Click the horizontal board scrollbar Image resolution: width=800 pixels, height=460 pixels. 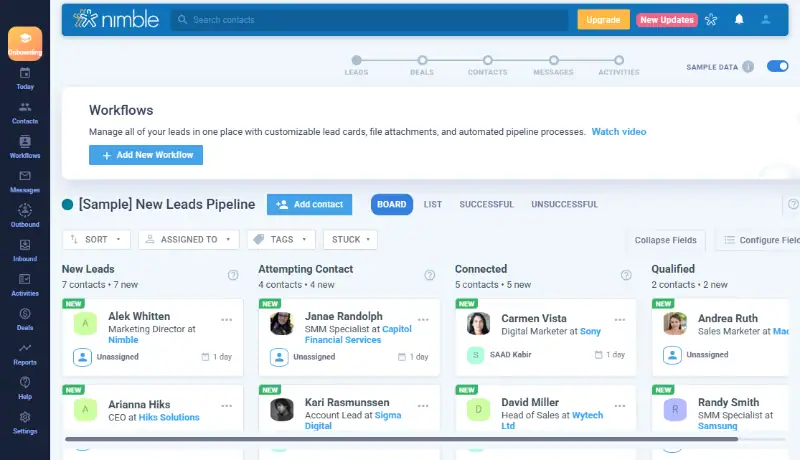click(x=401, y=439)
